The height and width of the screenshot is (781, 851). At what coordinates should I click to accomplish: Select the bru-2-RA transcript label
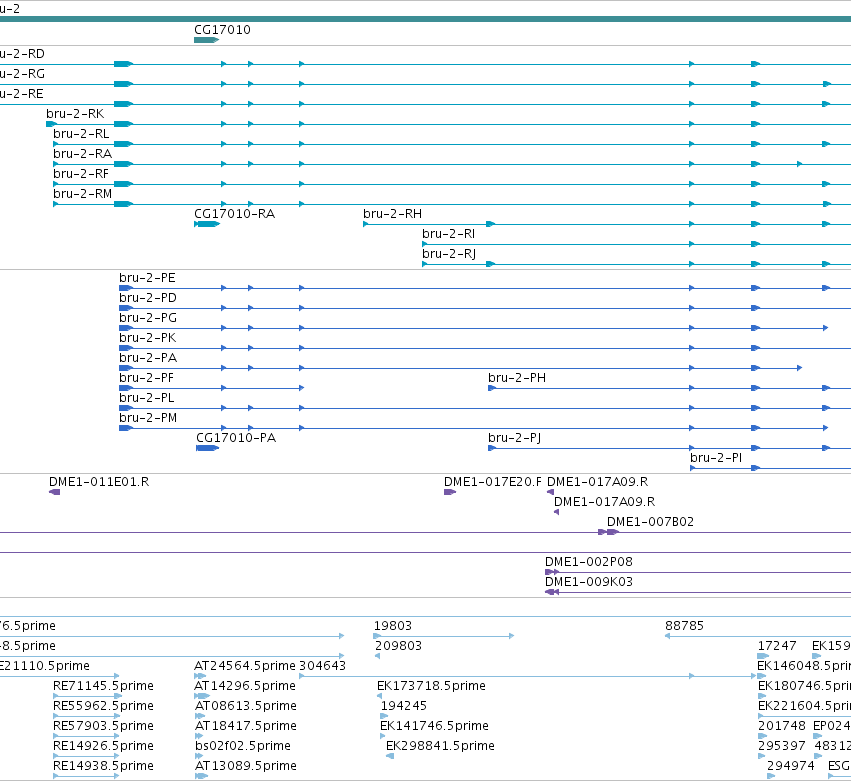pyautogui.click(x=82, y=154)
